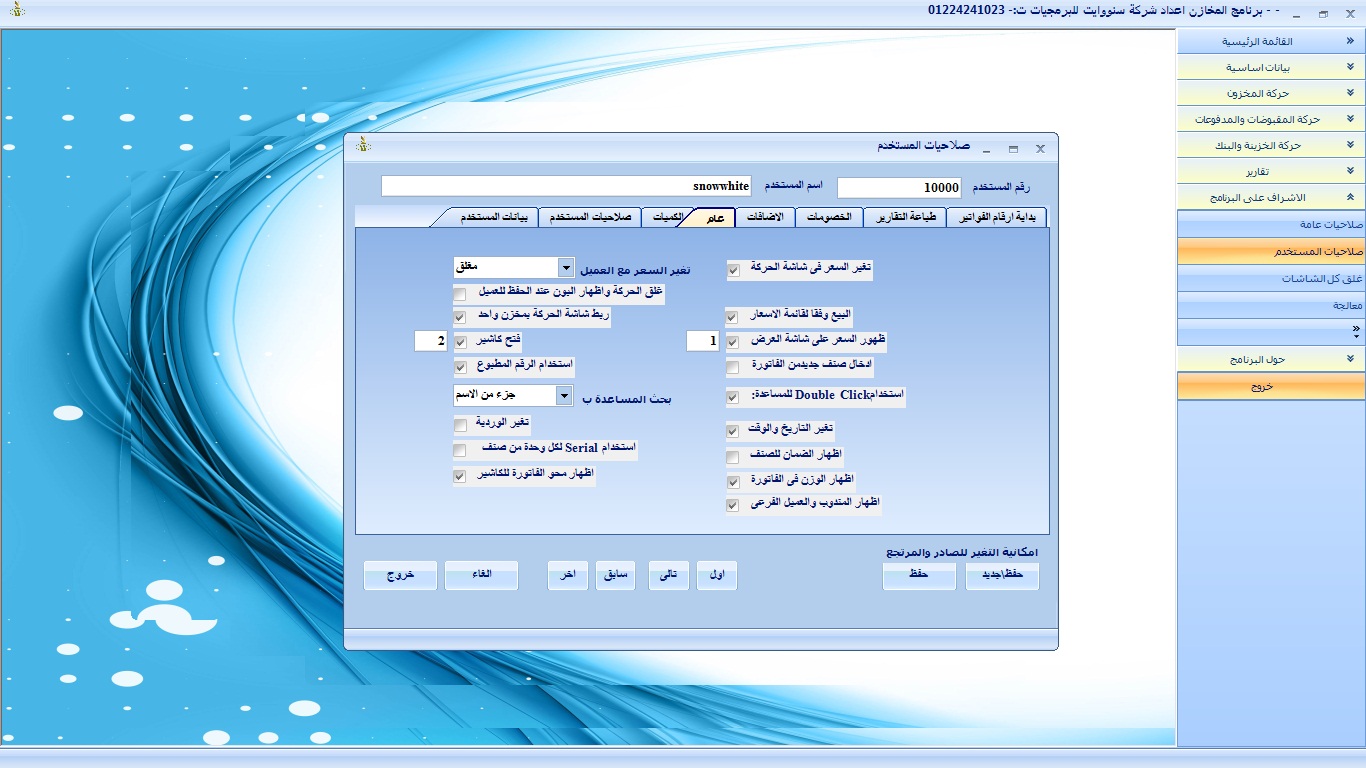Click the chevron icon beside بيانات اساسية

tap(1350, 68)
